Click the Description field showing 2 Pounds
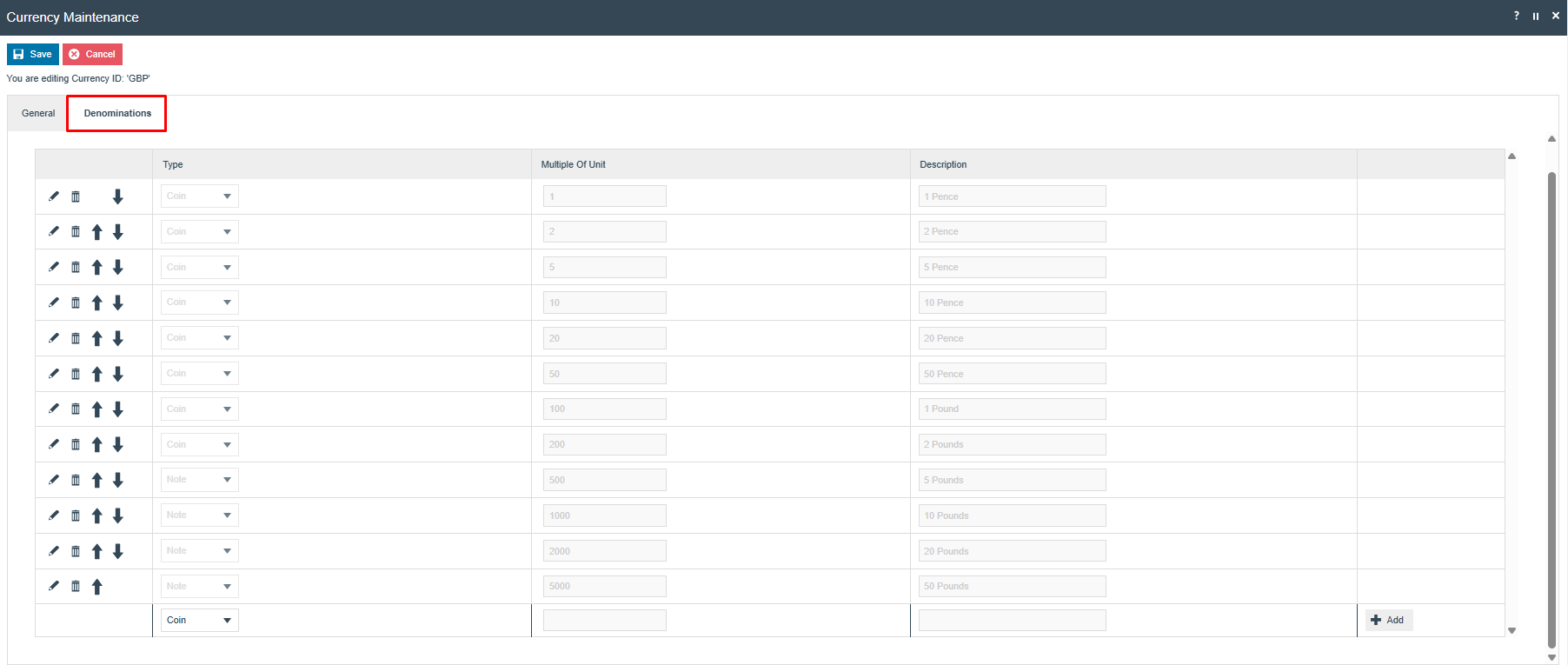Viewport: 1568px width, 665px height. pos(1013,444)
